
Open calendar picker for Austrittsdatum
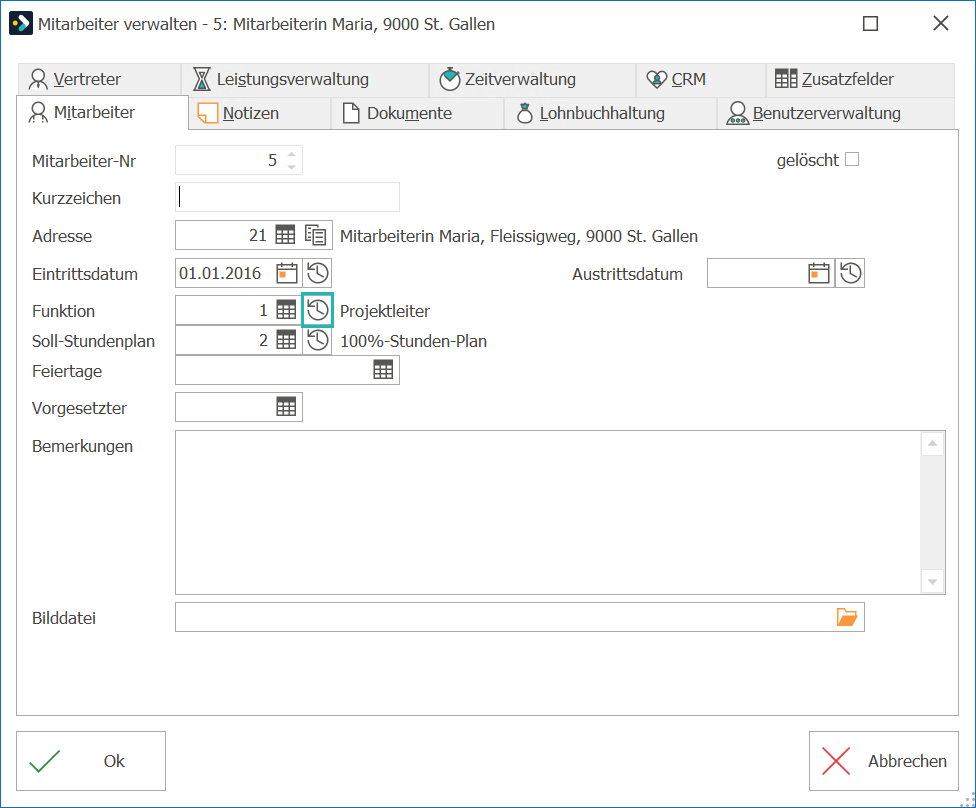point(819,273)
